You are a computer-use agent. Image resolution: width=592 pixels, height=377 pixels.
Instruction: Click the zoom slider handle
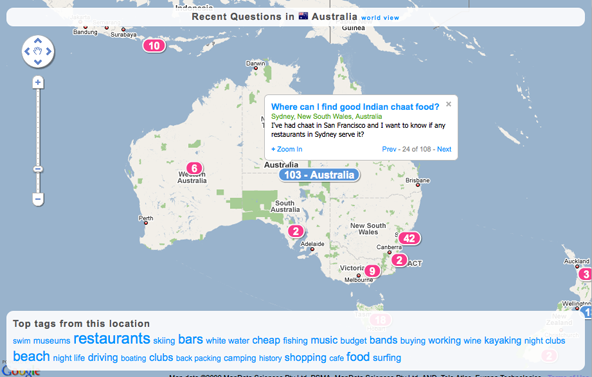click(x=38, y=169)
